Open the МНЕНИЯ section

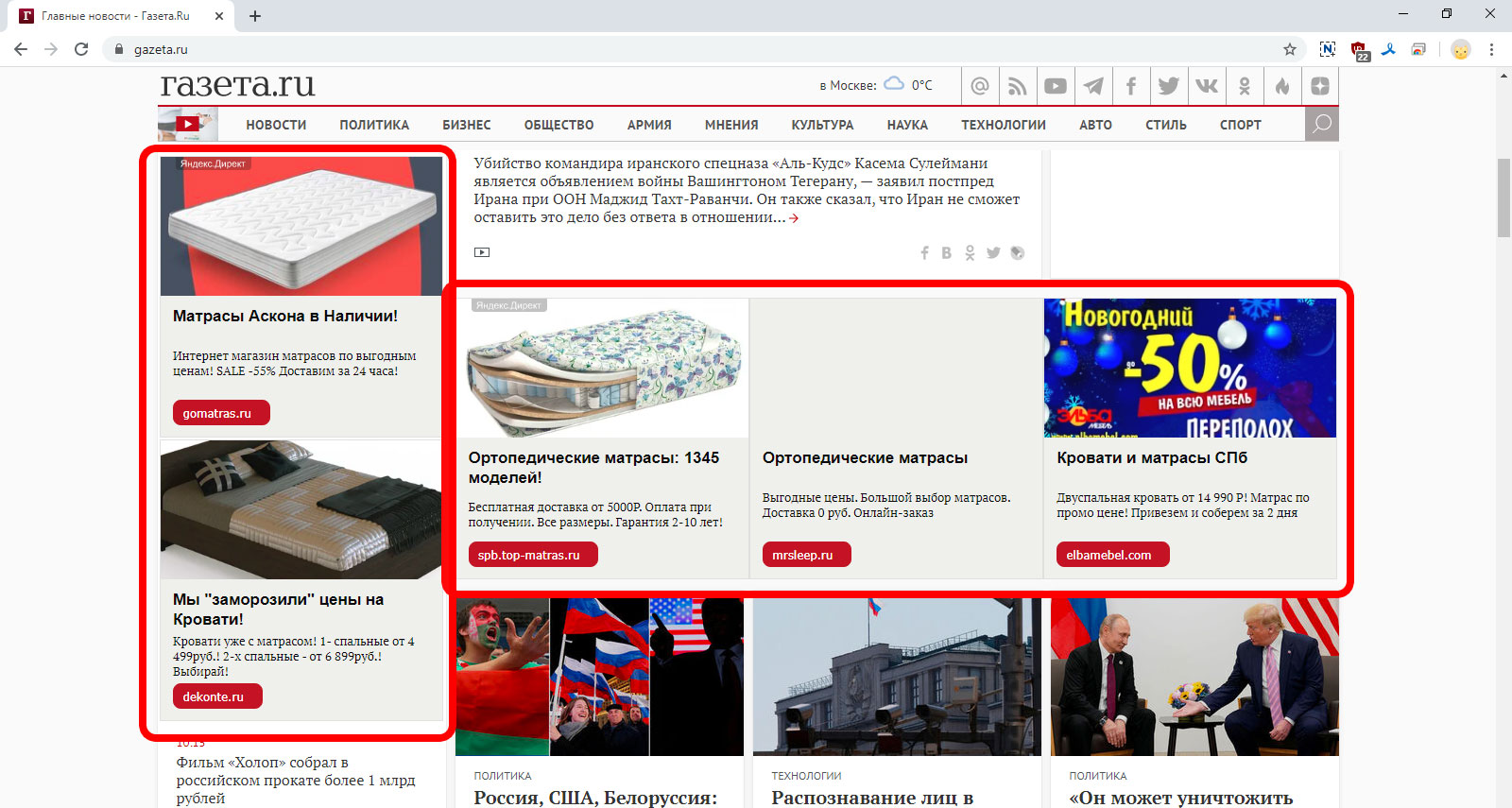(731, 125)
